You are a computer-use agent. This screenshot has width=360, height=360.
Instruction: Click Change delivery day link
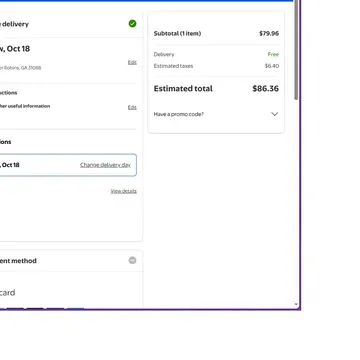tap(105, 165)
